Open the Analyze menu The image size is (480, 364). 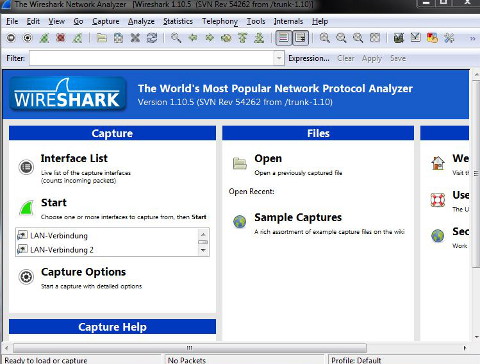[141, 21]
